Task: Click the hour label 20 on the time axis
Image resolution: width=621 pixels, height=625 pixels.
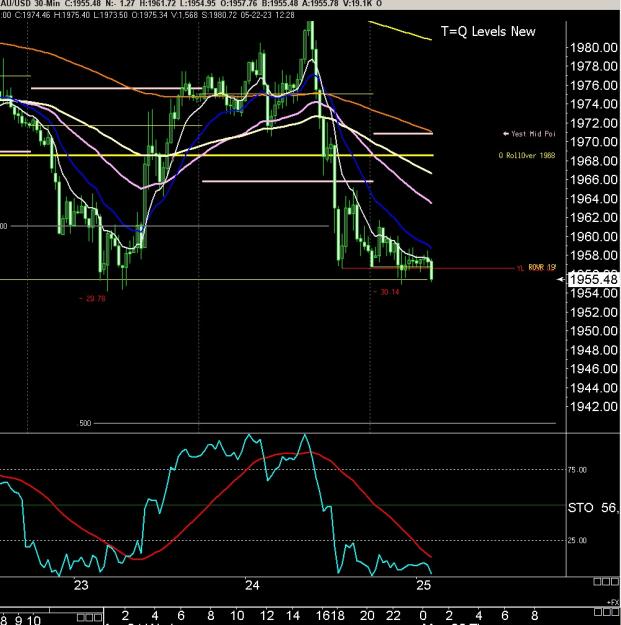Action: click(367, 615)
